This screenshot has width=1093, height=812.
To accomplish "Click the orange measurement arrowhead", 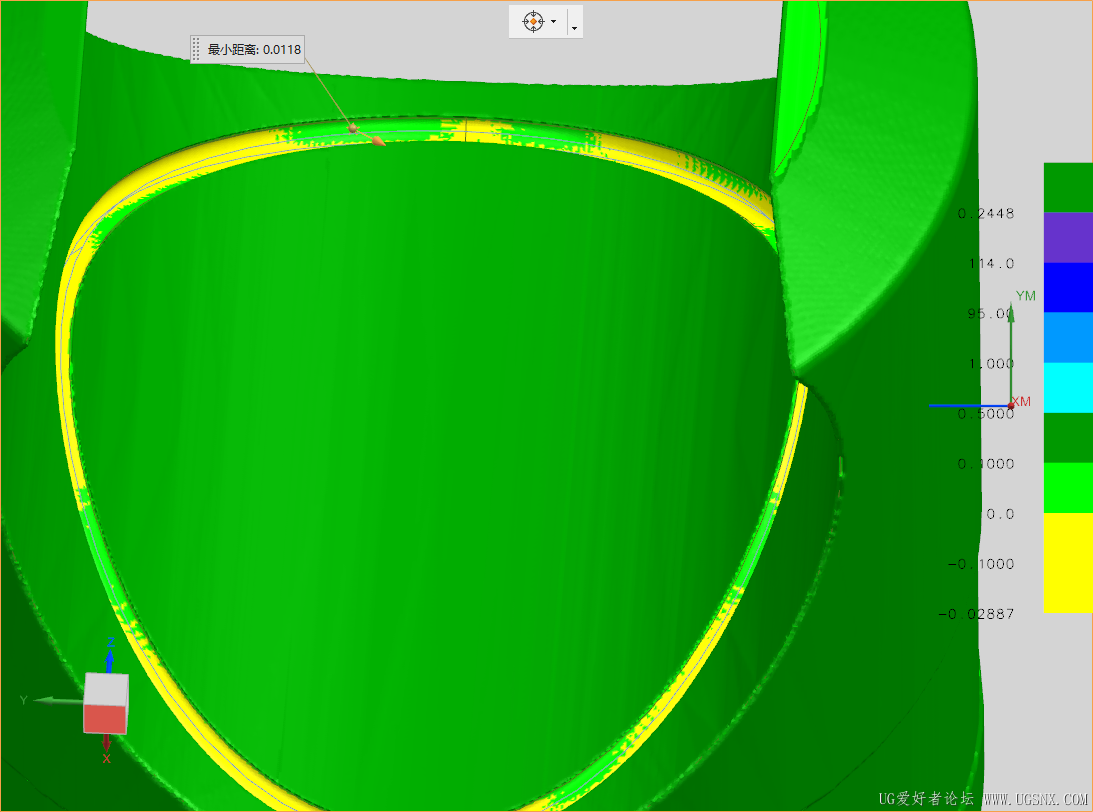I will coord(377,141).
